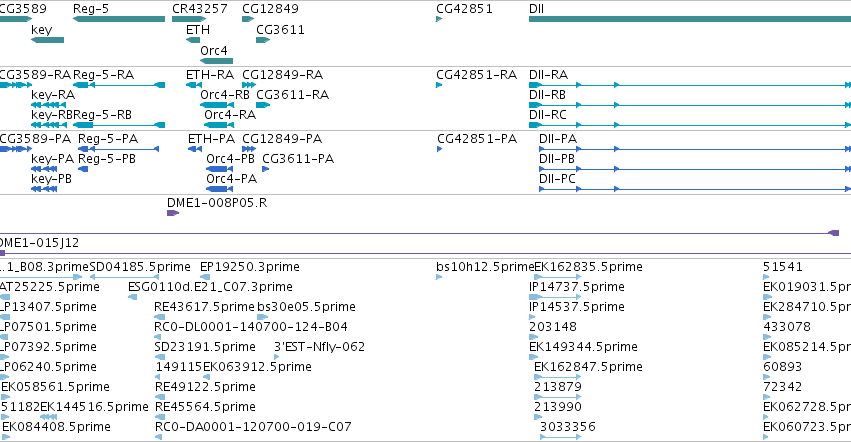851x442 pixels.
Task: Select the Reg-5 gene bar
Action: pyautogui.click(x=119, y=19)
